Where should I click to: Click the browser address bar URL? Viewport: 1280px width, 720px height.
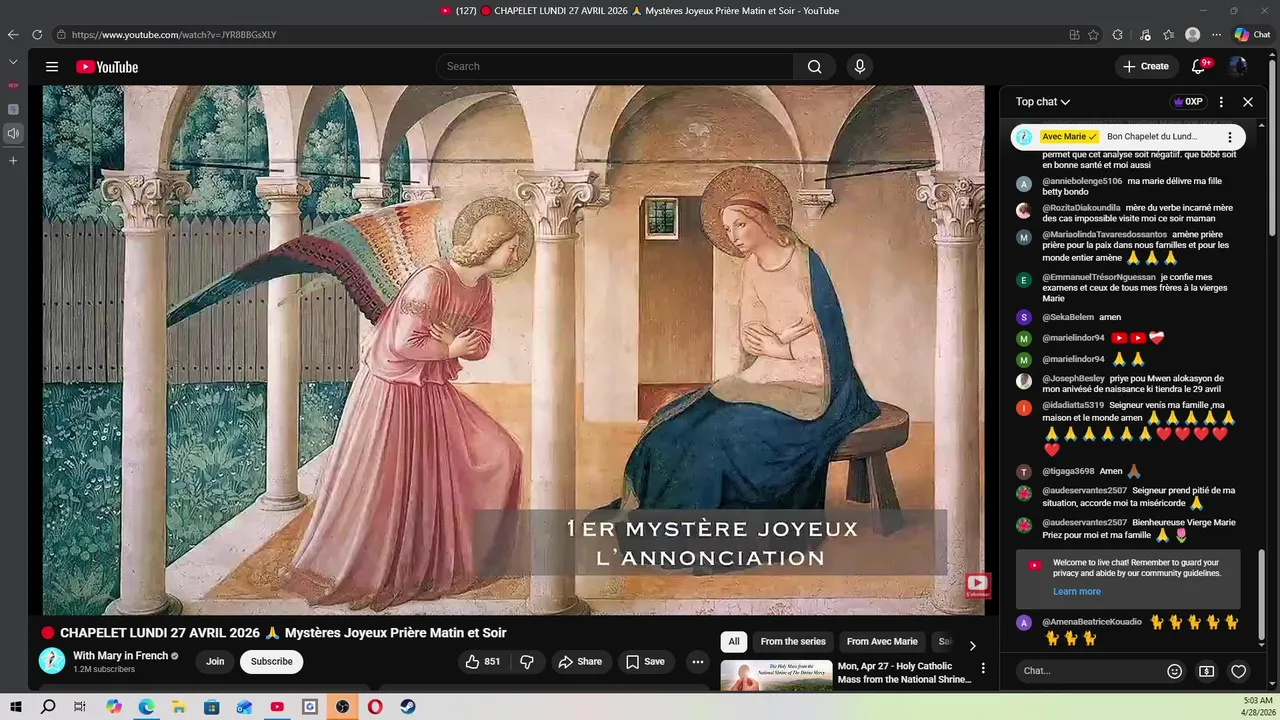pos(174,35)
